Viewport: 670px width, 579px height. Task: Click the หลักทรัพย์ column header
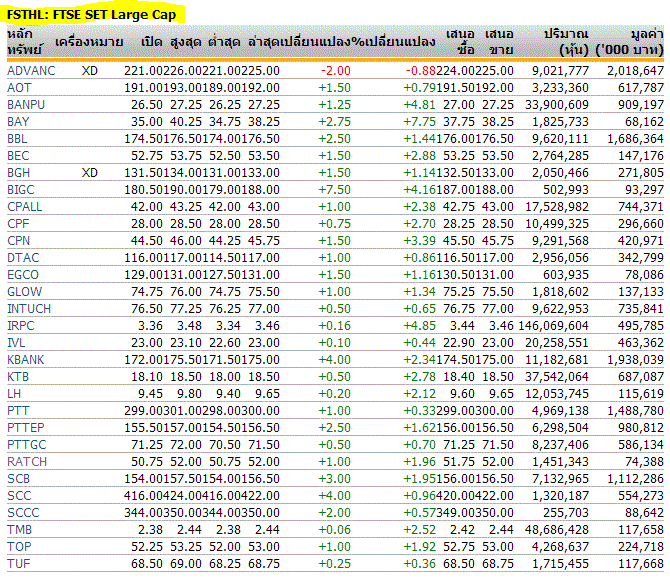pyautogui.click(x=24, y=41)
